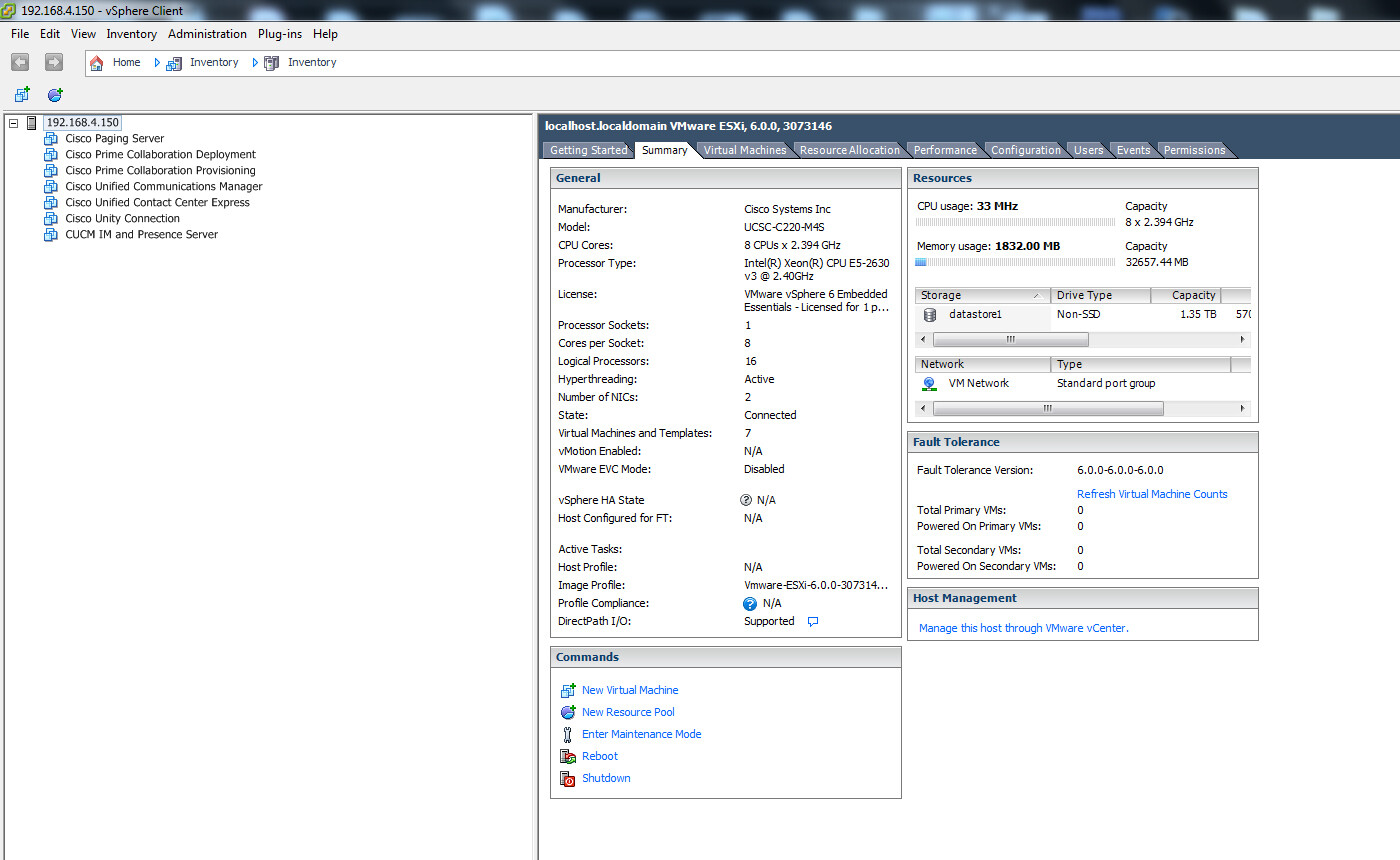Click the Profile Compliance info icon
This screenshot has height=860, width=1400.
(x=751, y=603)
